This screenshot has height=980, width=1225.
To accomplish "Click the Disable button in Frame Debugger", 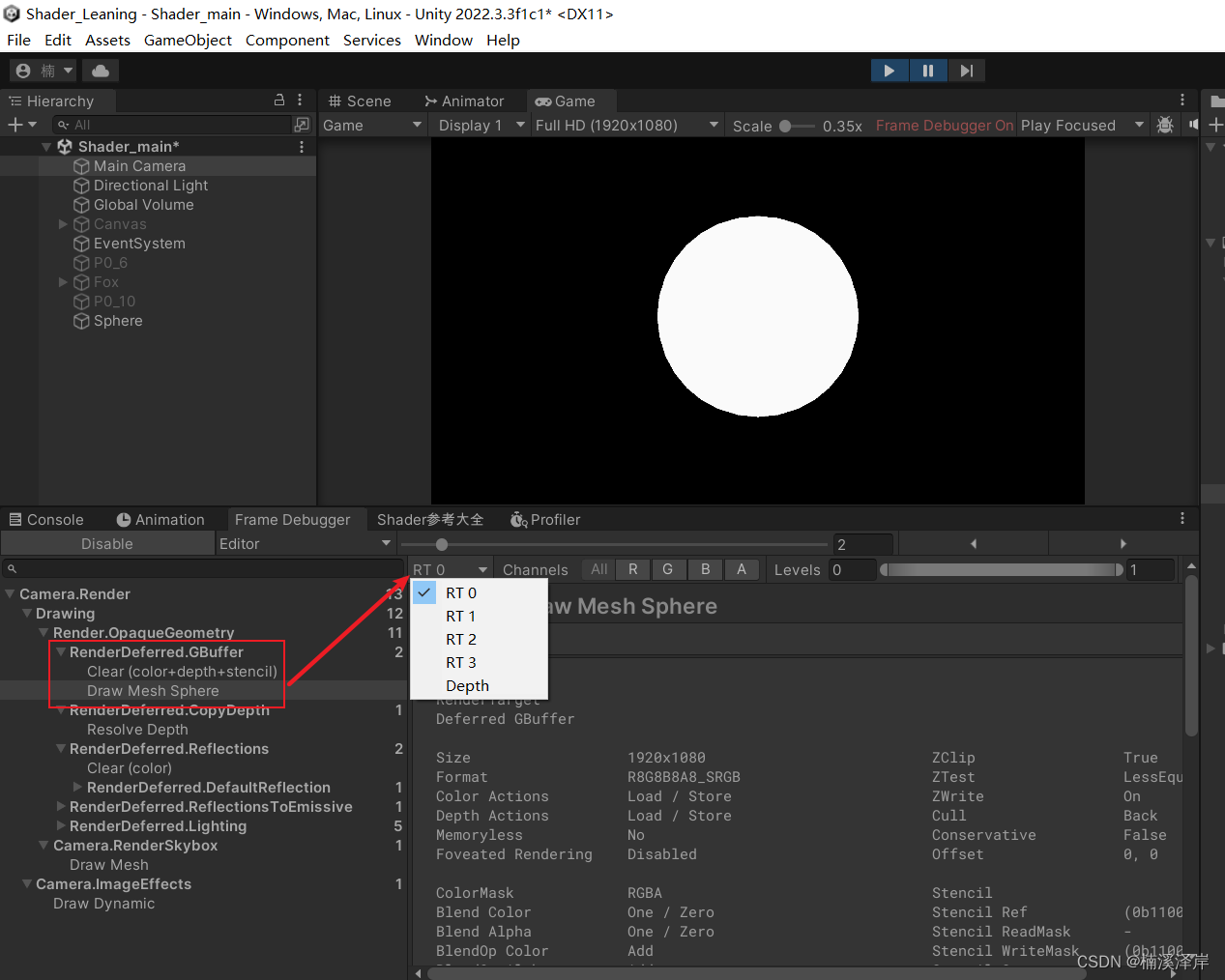I will [x=107, y=542].
